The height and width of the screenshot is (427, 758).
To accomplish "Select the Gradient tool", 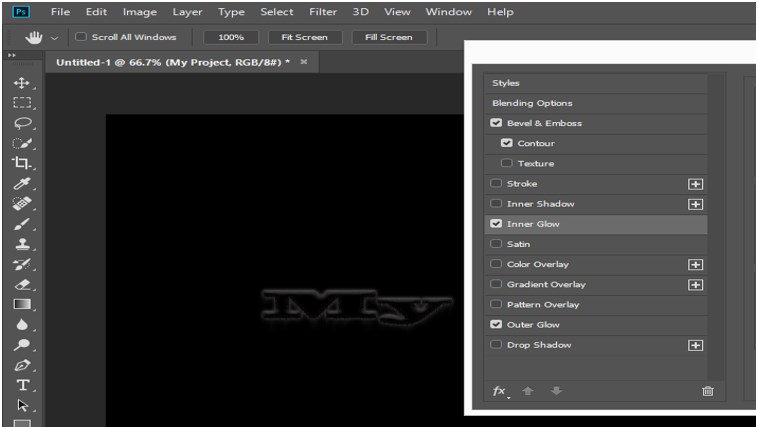I will click(22, 304).
